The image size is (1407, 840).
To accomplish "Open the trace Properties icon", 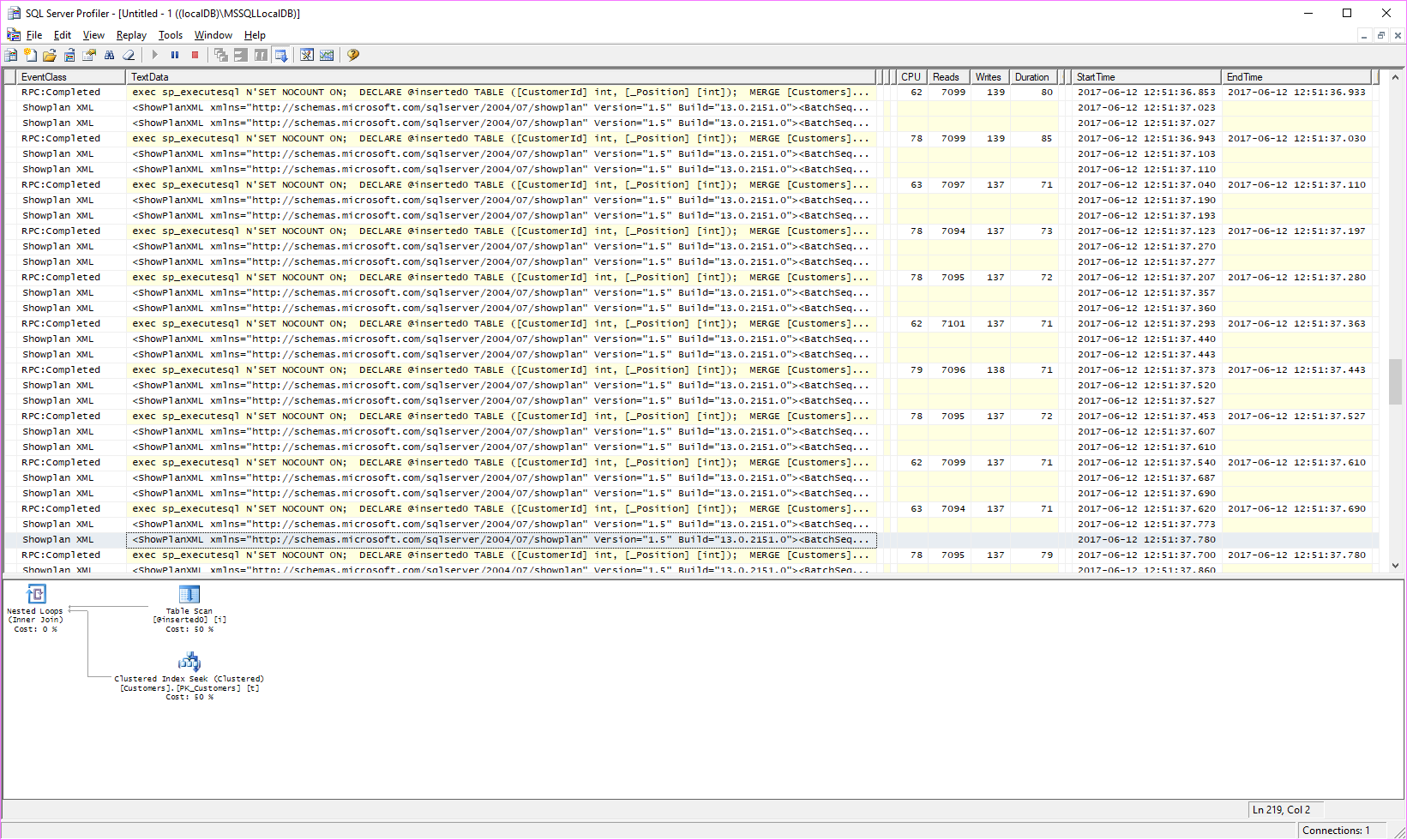I will coord(89,55).
